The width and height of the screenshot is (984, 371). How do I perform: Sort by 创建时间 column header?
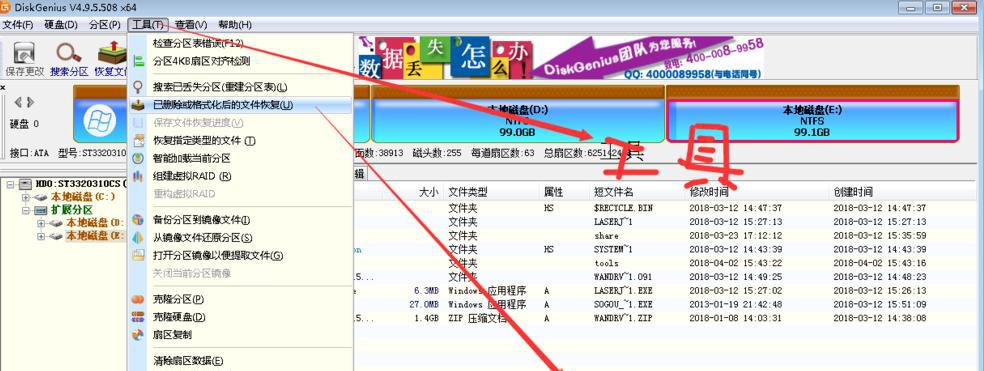coord(853,192)
